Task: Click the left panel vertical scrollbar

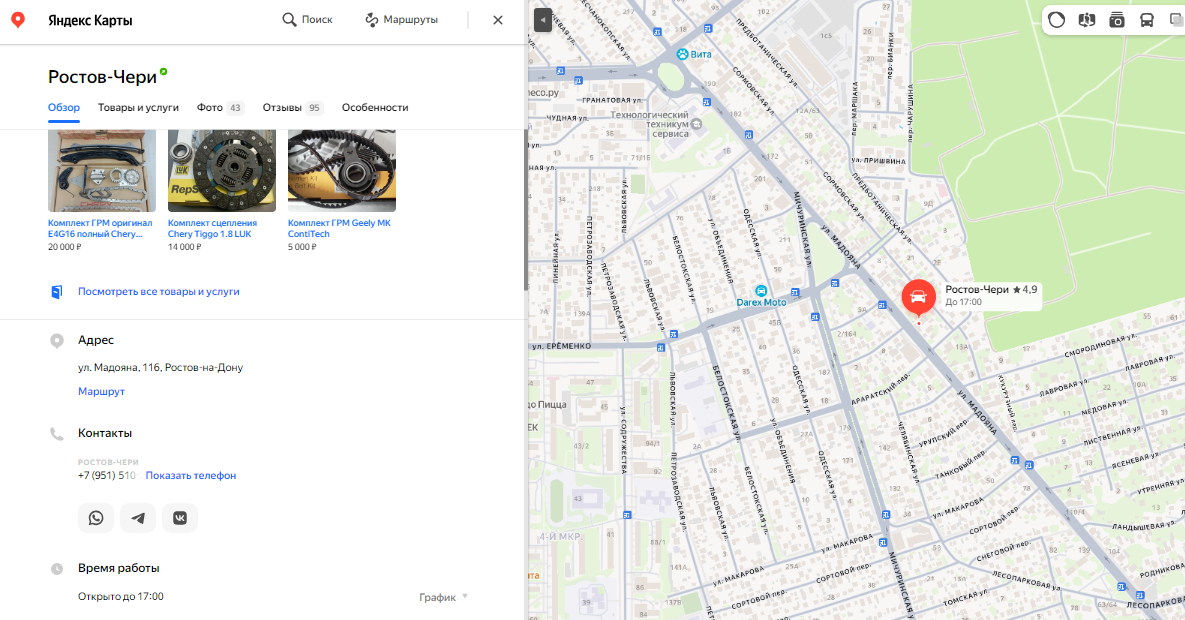Action: click(x=525, y=210)
